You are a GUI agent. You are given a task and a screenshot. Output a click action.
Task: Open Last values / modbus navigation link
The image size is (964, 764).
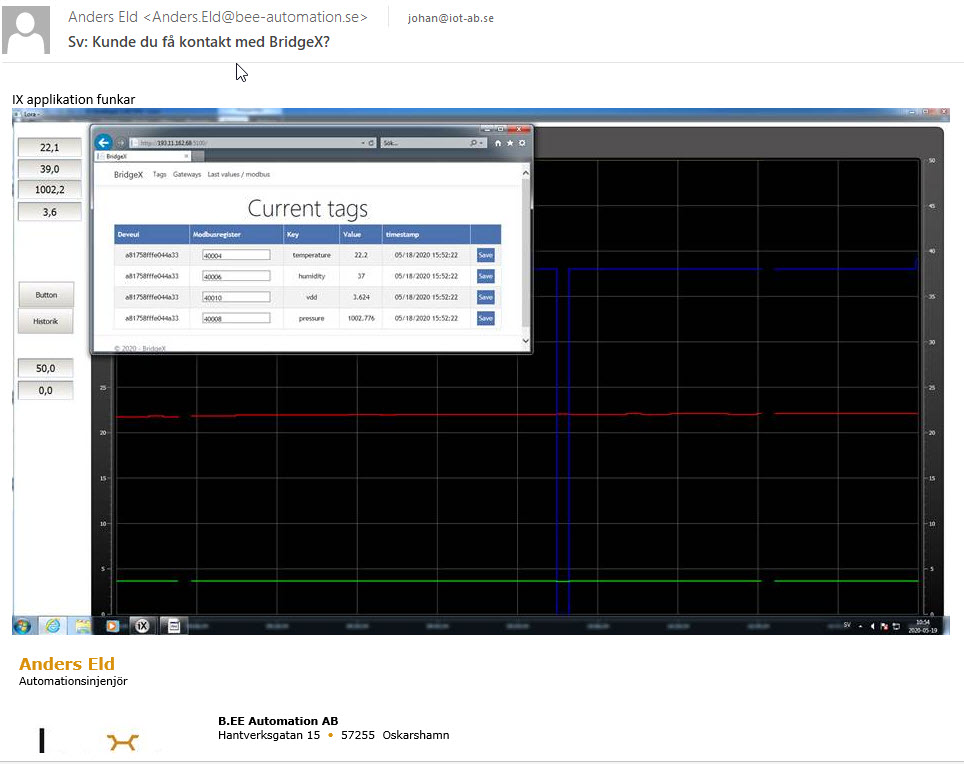click(x=239, y=175)
